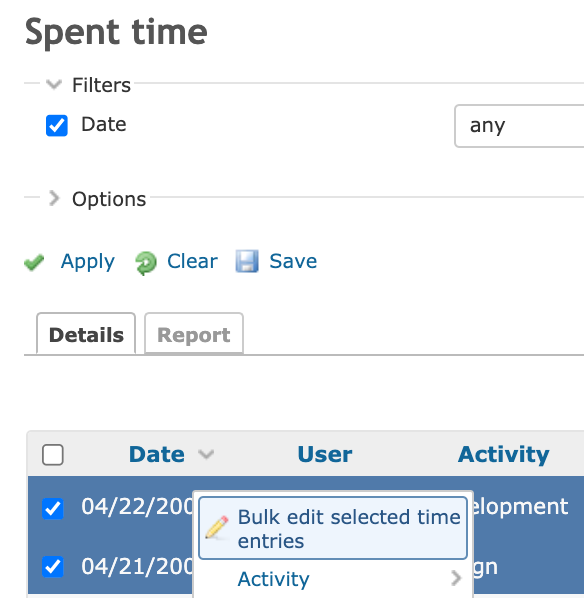584x598 pixels.
Task: Open the Activity submenu arrow
Action: tap(455, 578)
